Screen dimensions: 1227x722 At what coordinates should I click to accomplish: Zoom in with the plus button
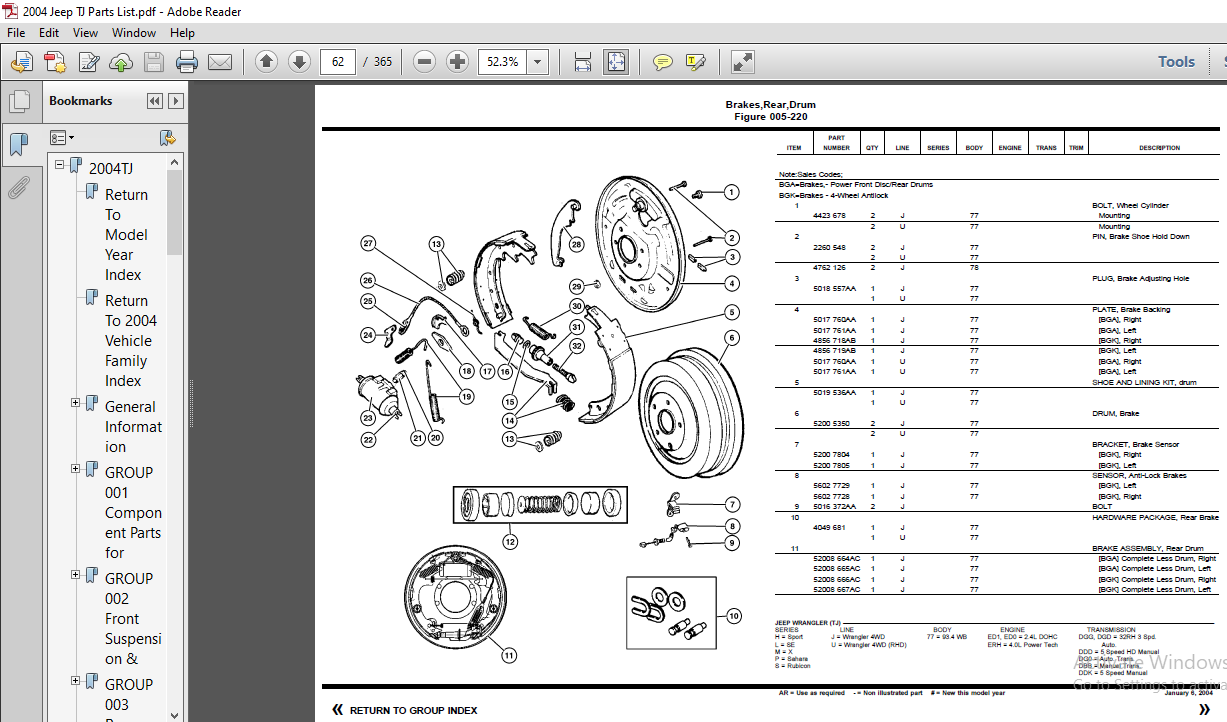pos(458,62)
